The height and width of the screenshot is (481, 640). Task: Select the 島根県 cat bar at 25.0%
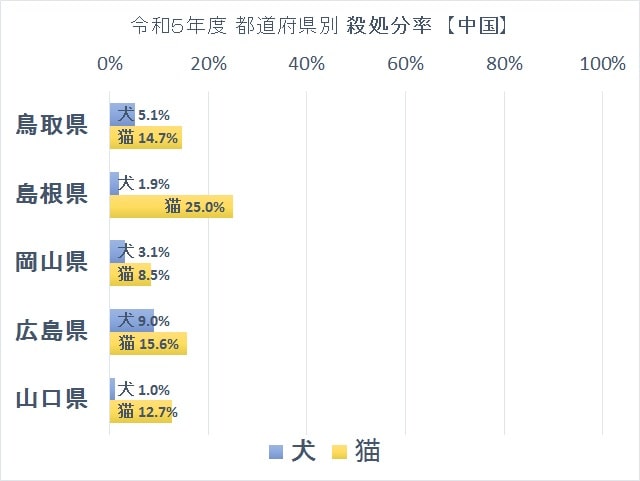click(x=171, y=207)
